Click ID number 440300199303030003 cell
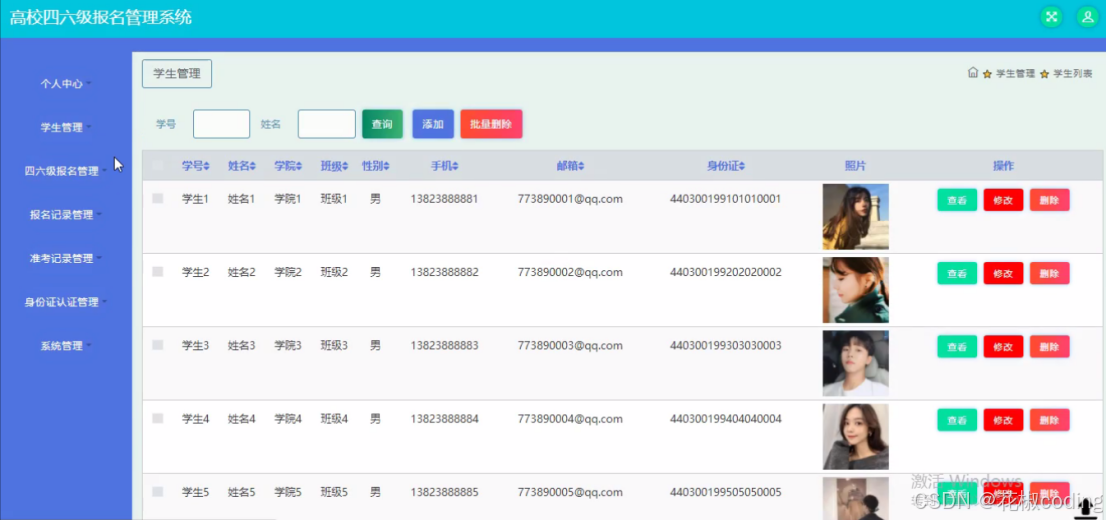 tap(726, 346)
